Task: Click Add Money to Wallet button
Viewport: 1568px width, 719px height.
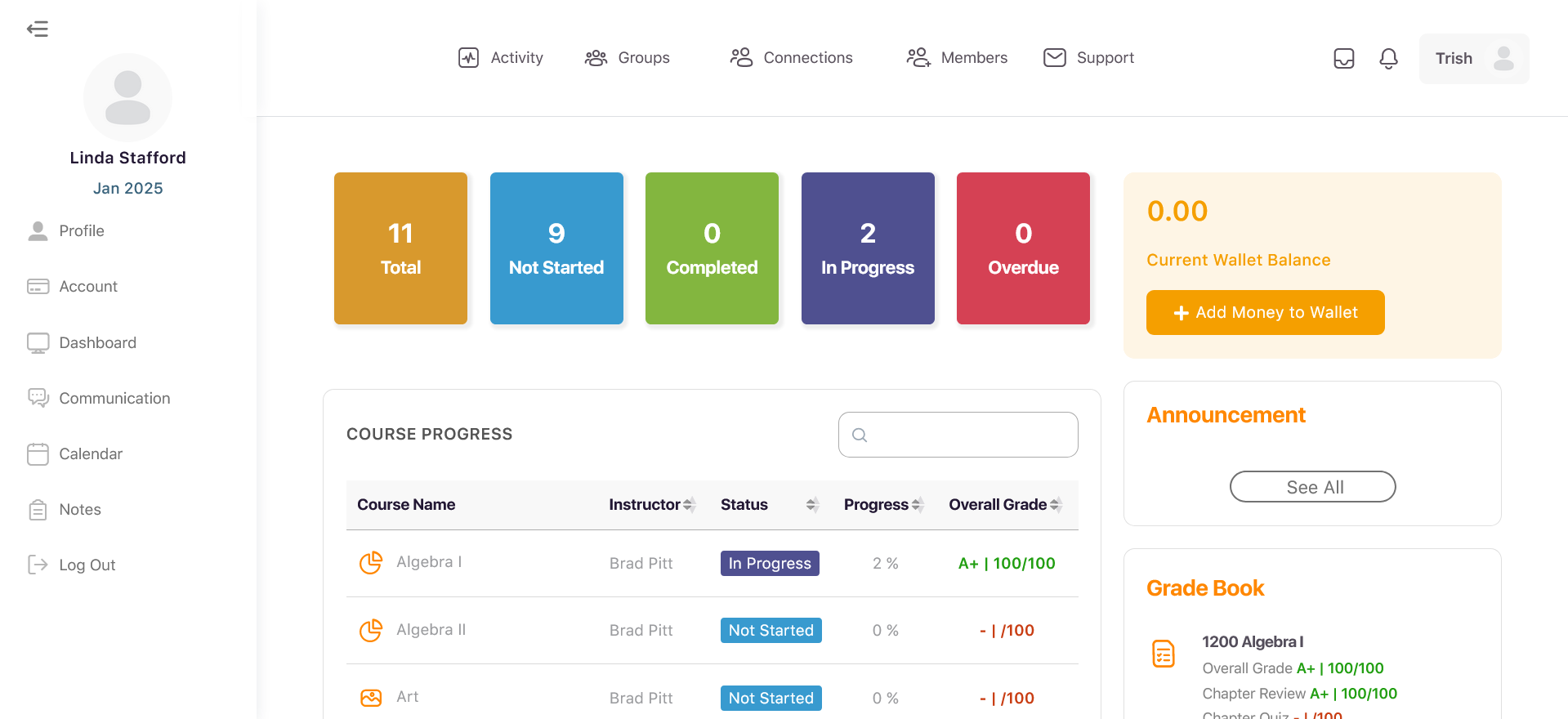Action: [x=1265, y=312]
